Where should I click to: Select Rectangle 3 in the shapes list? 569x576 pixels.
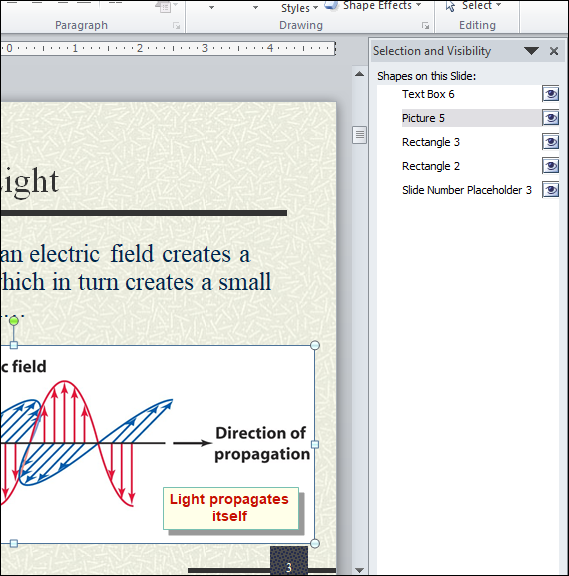[431, 142]
